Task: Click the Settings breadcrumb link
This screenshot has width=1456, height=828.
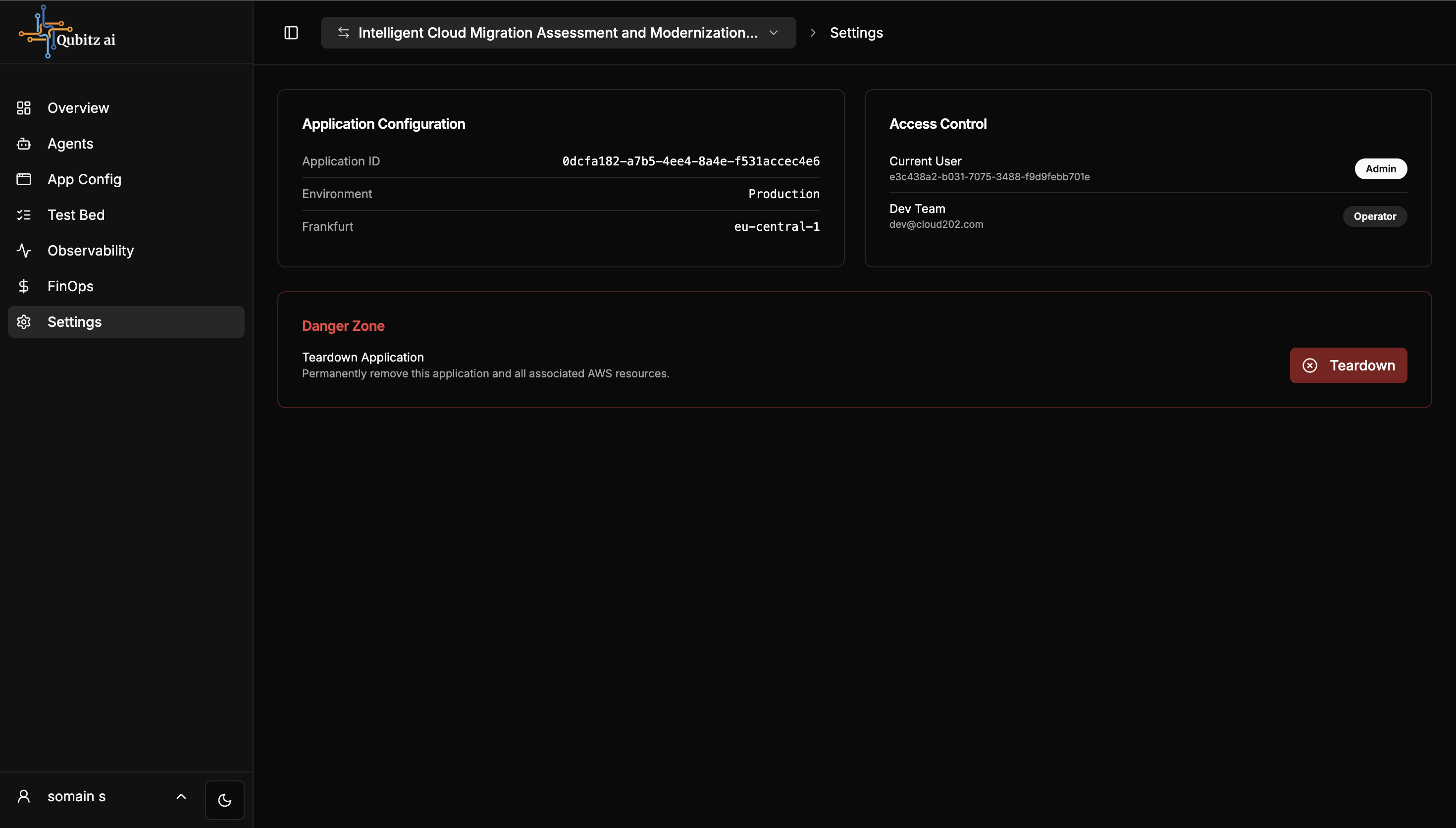Action: (x=856, y=33)
